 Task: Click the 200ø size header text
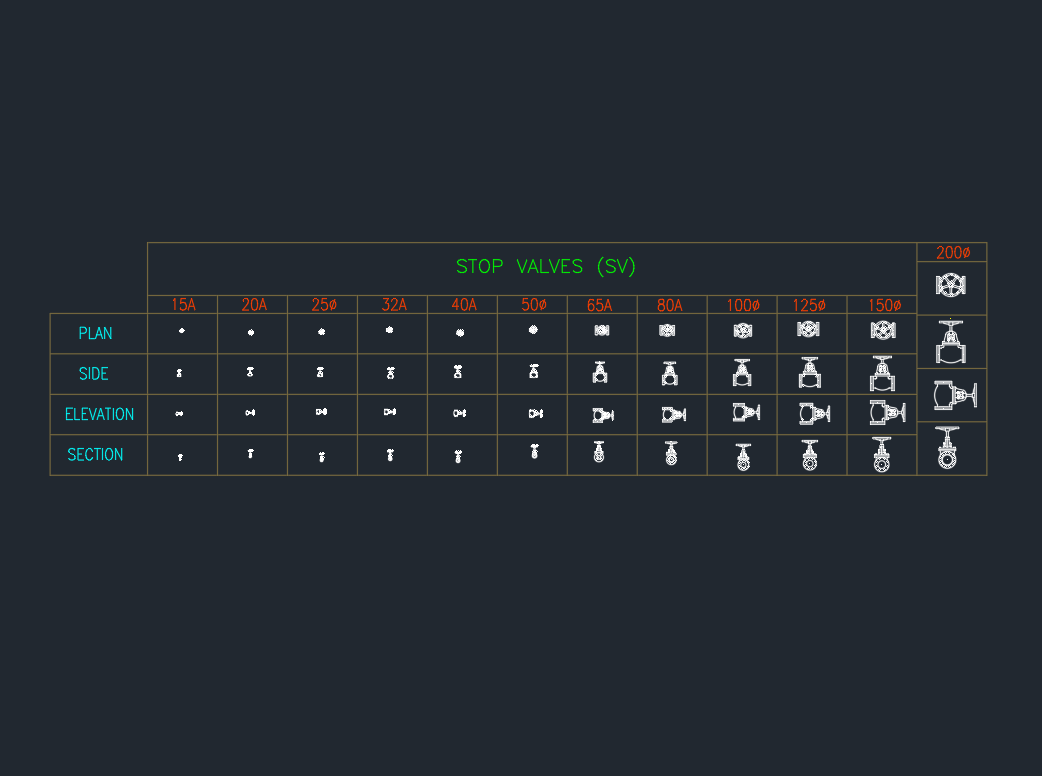[953, 253]
